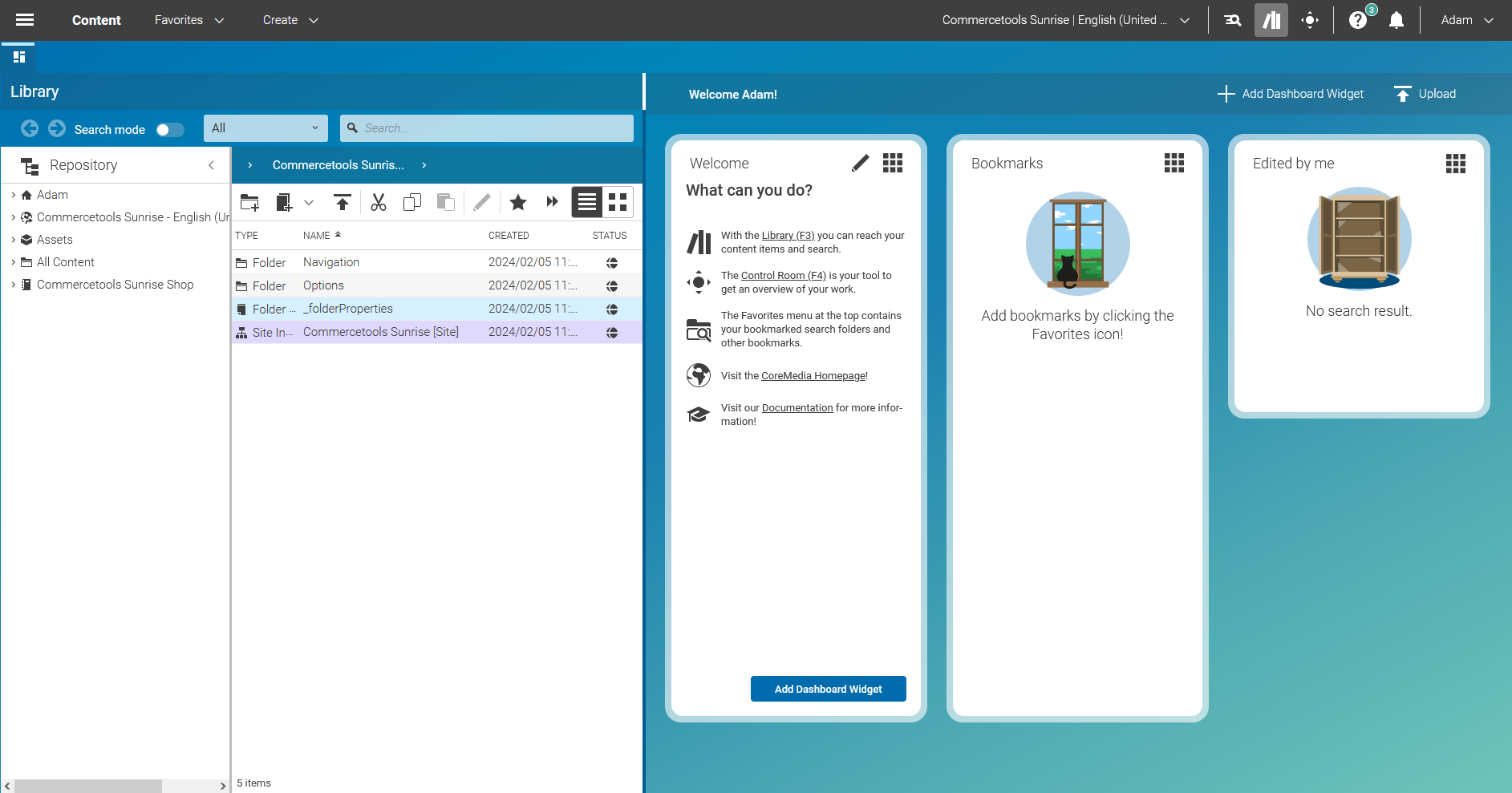
Task: Switch to list view
Action: coord(587,202)
